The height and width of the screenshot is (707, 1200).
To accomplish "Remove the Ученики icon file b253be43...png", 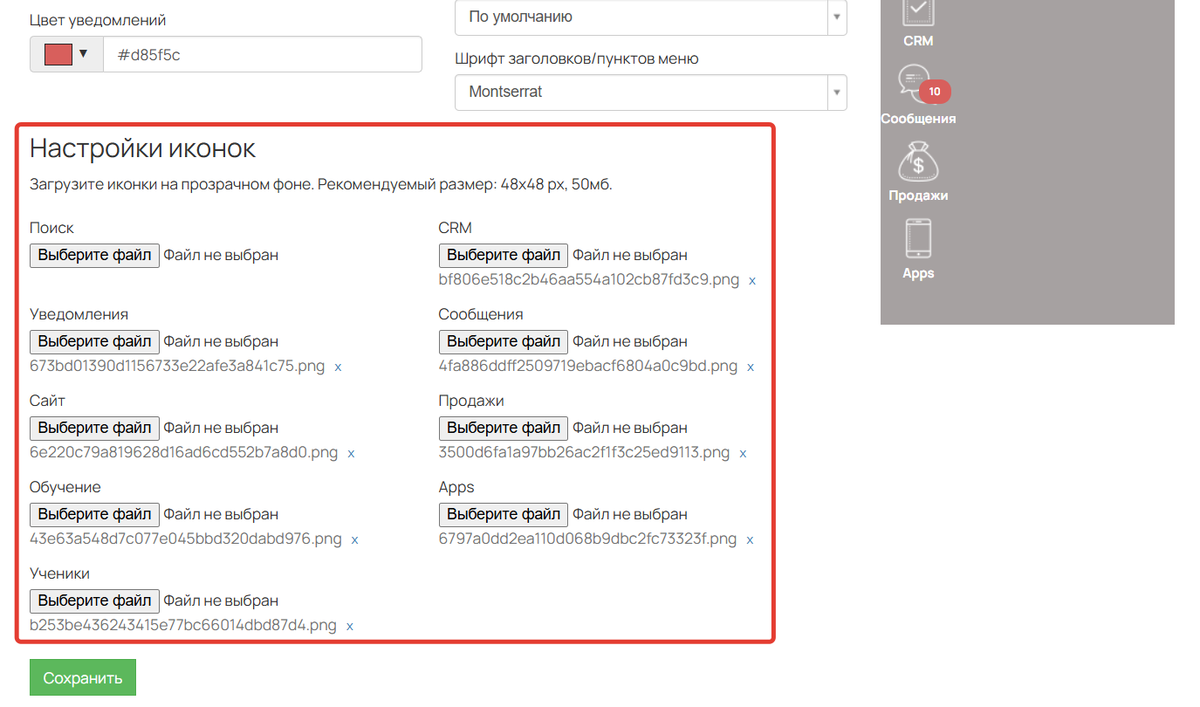I will 350,627.
